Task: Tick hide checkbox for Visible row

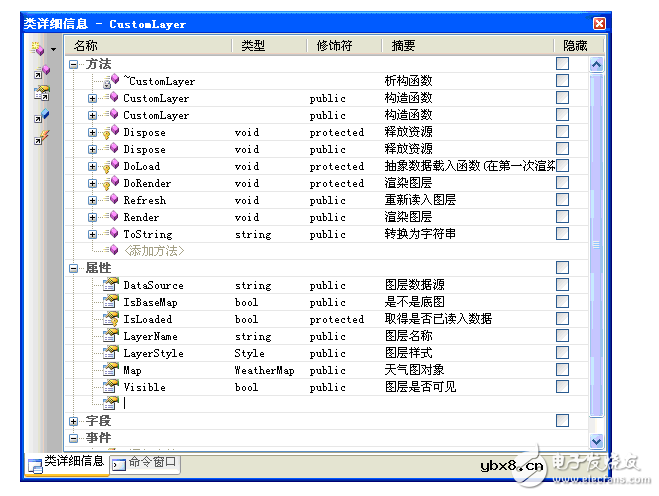Action: [562, 386]
